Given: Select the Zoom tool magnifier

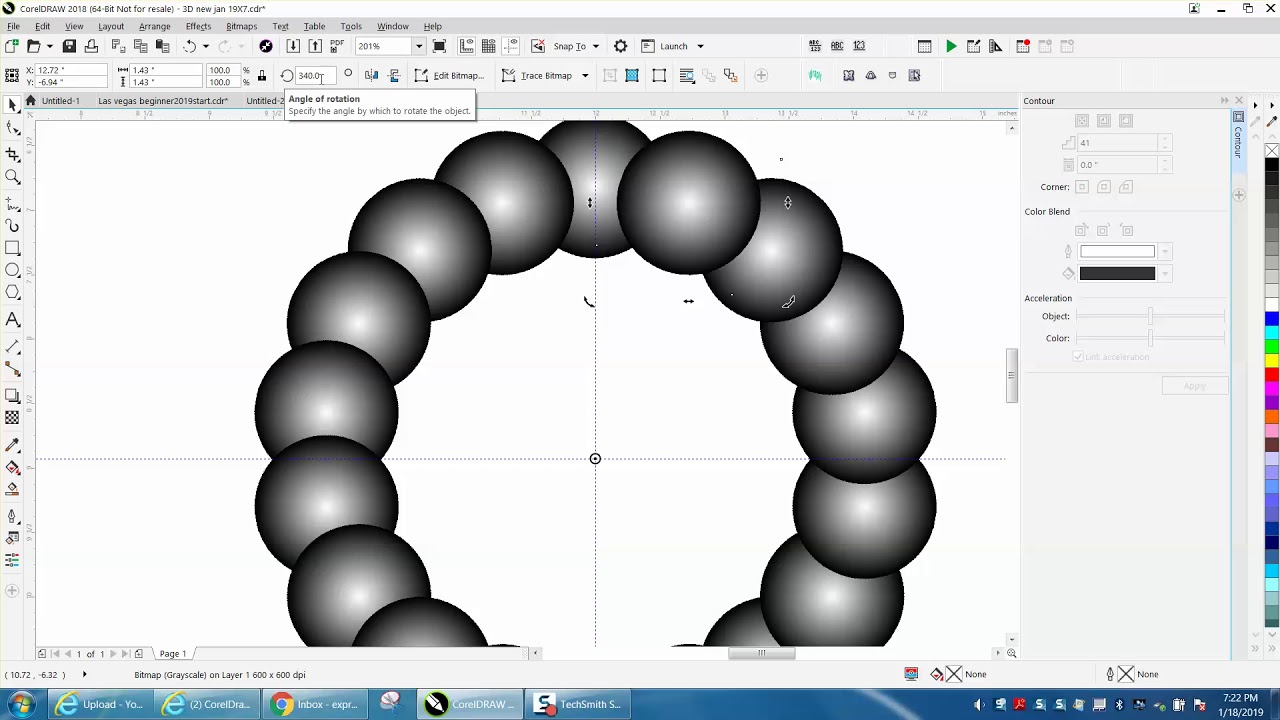Looking at the screenshot, I should click(12, 177).
